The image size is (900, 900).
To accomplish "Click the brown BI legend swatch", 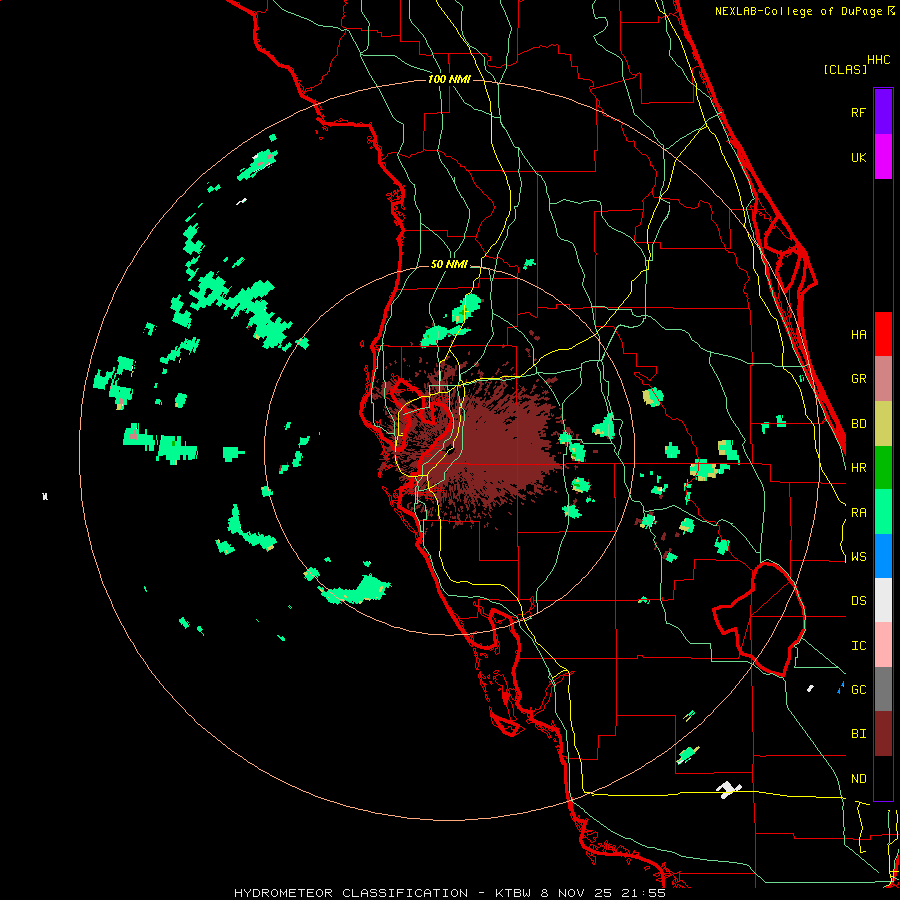I will point(883,734).
